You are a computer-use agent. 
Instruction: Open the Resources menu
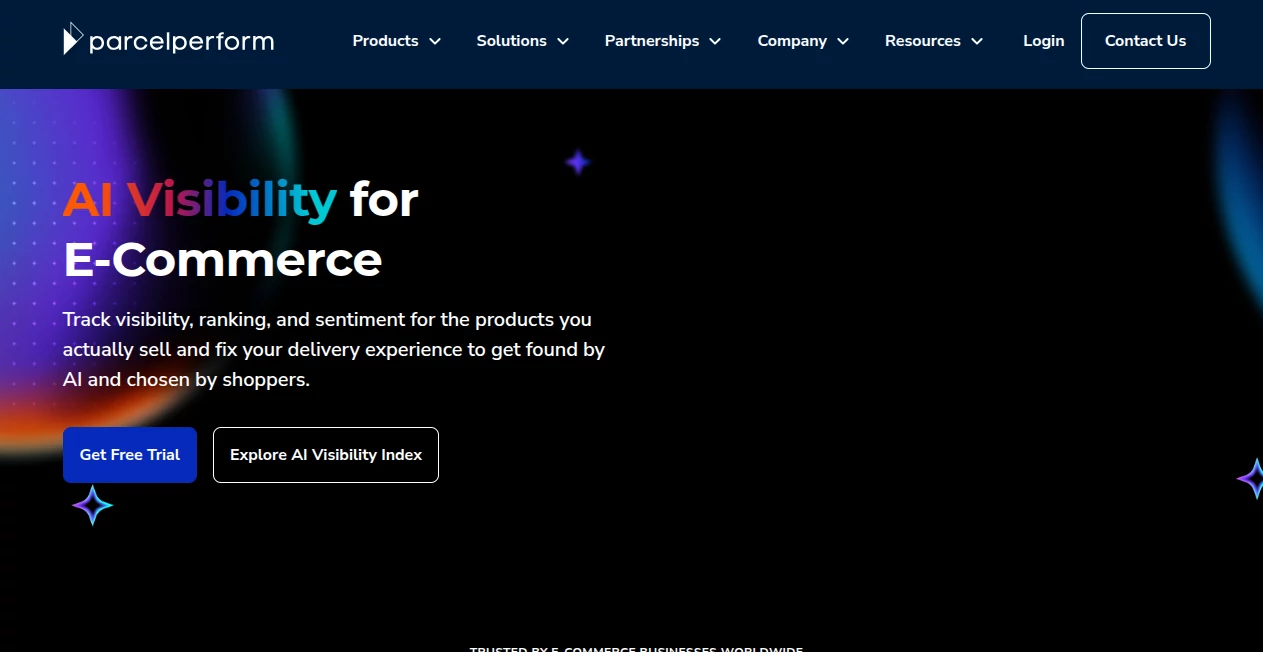[x=922, y=41]
